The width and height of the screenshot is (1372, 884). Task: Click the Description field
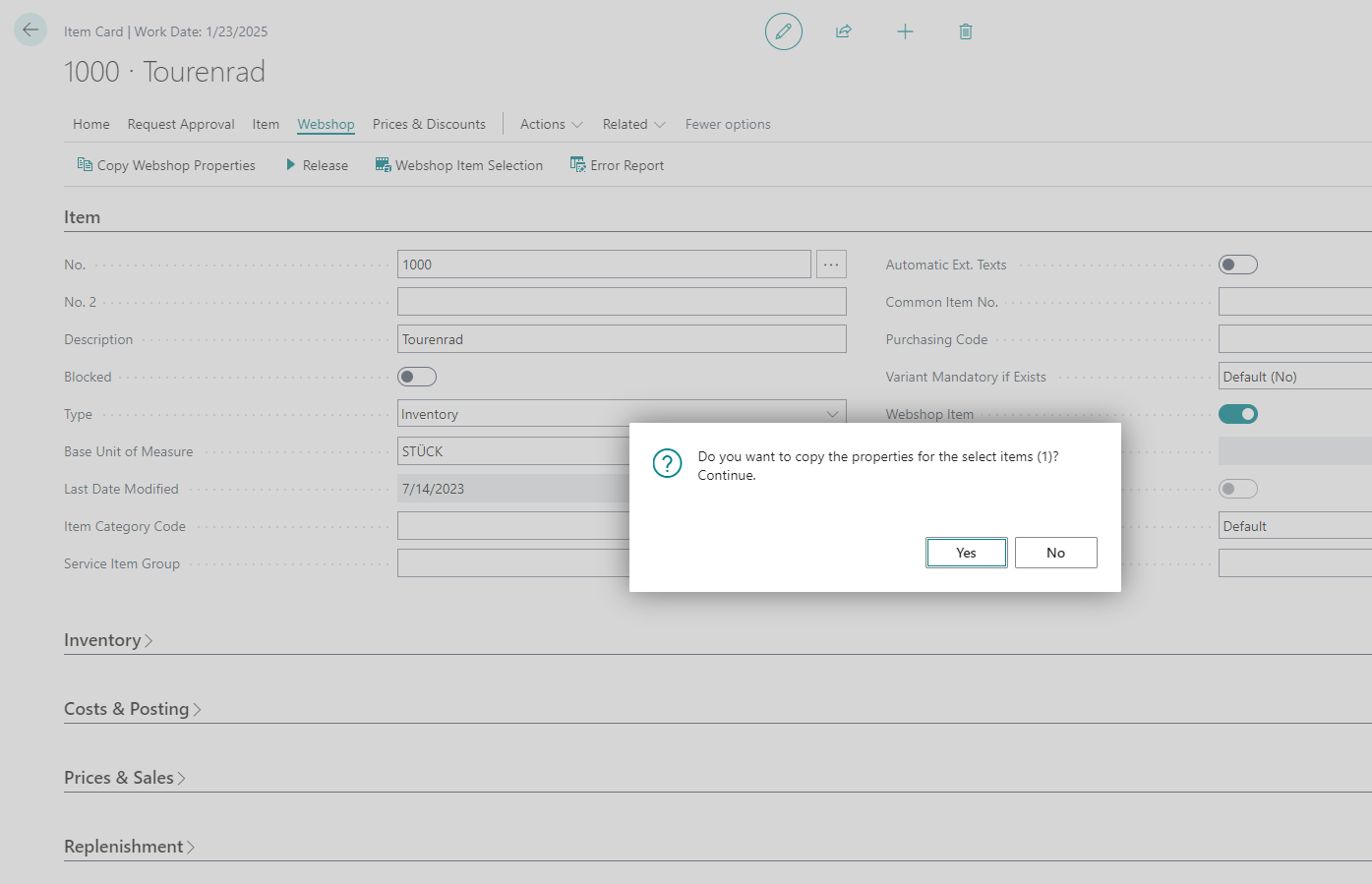[622, 339]
